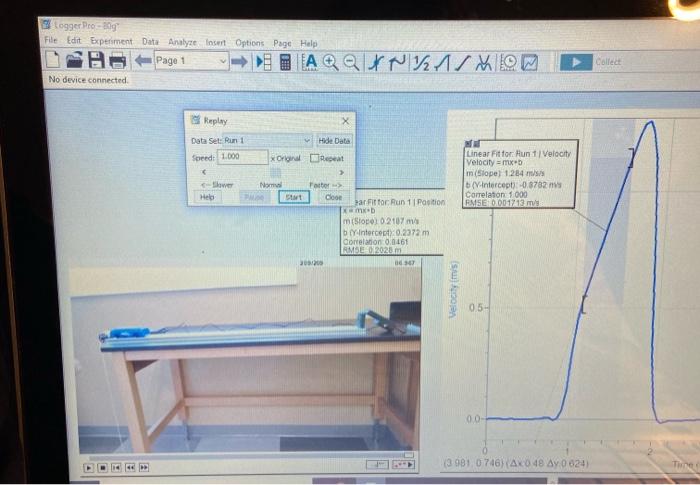This screenshot has width=700, height=485.
Task: Open the Page 1 dropdown
Action: coord(191,61)
